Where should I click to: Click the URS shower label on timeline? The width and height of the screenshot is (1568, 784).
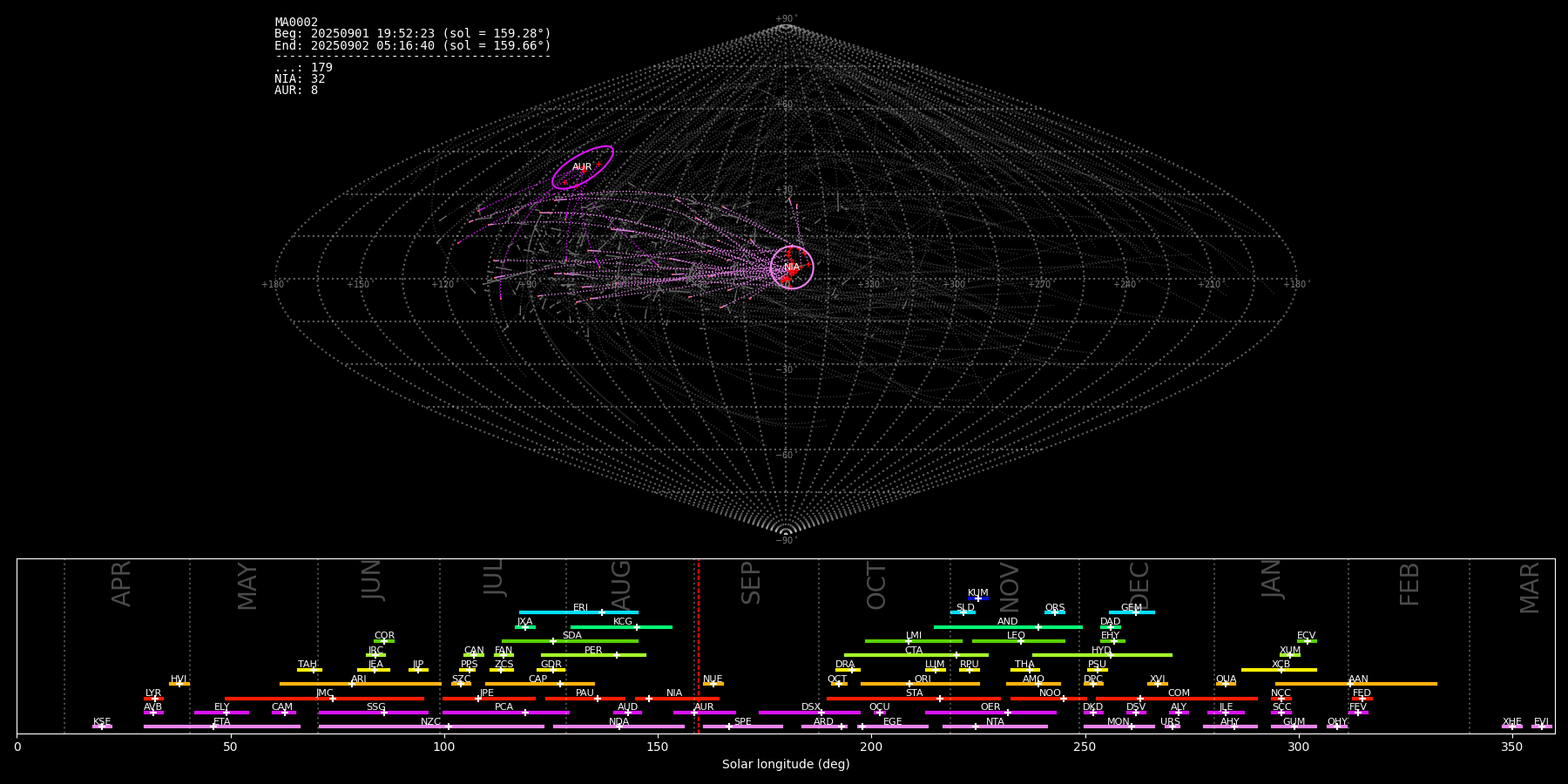(x=1170, y=721)
